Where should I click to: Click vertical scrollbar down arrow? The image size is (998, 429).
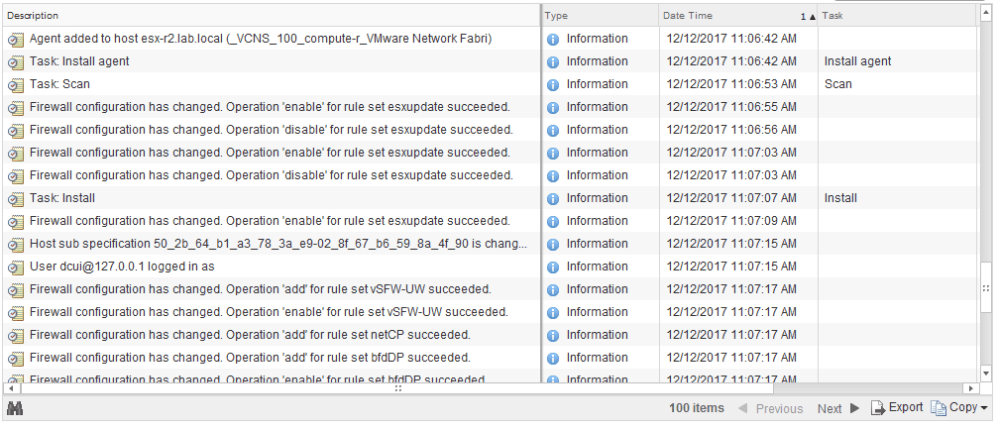pos(987,373)
